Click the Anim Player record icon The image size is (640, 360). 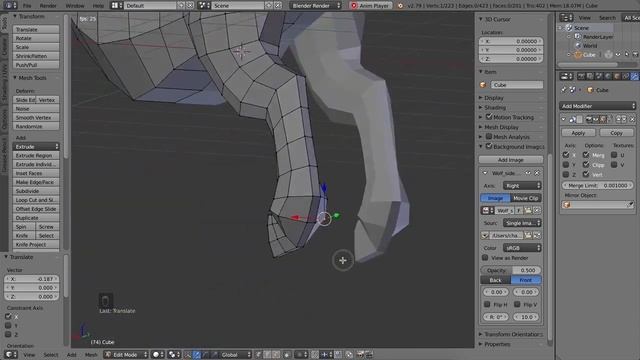point(354,6)
